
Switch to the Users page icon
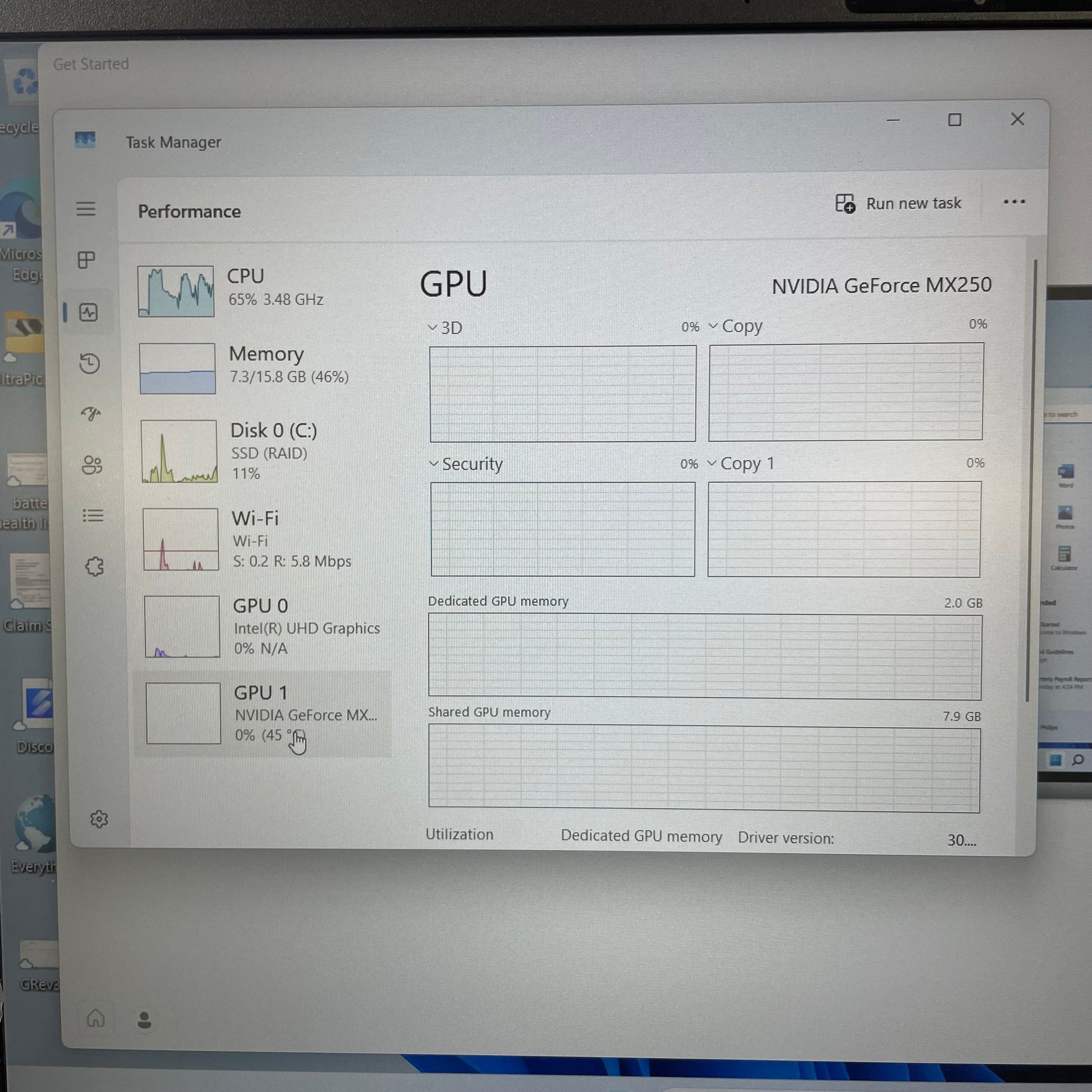pos(92,465)
